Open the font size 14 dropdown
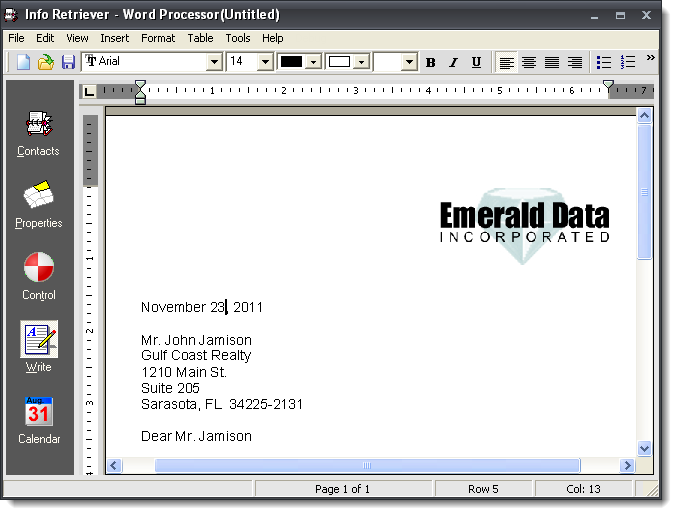Image resolution: width=677 pixels, height=515 pixels. click(x=265, y=62)
